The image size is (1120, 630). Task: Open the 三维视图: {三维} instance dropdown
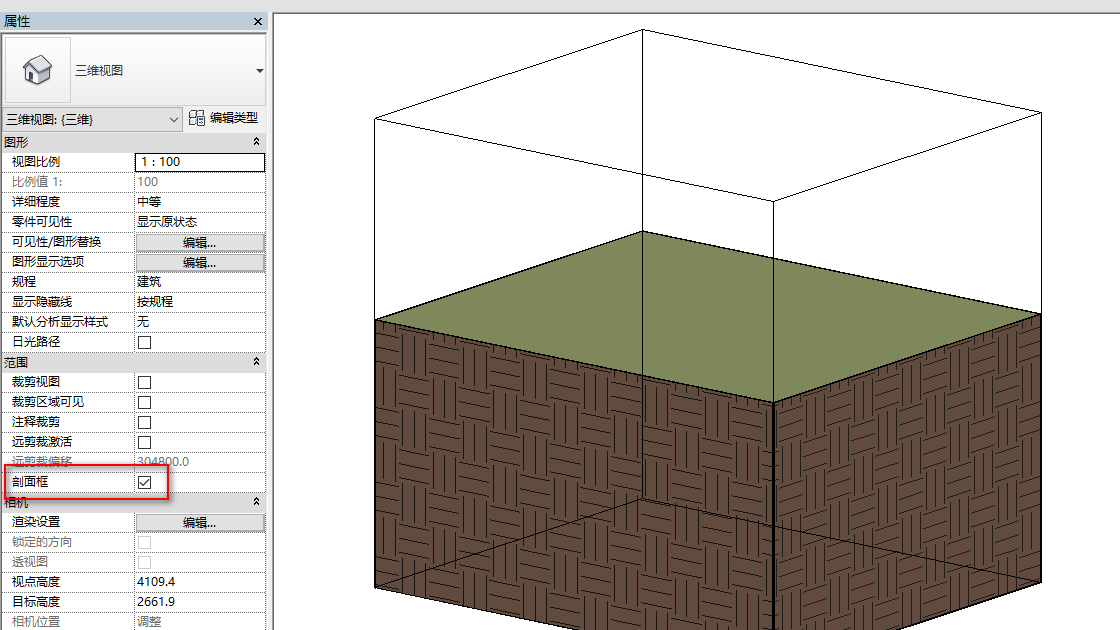click(93, 119)
